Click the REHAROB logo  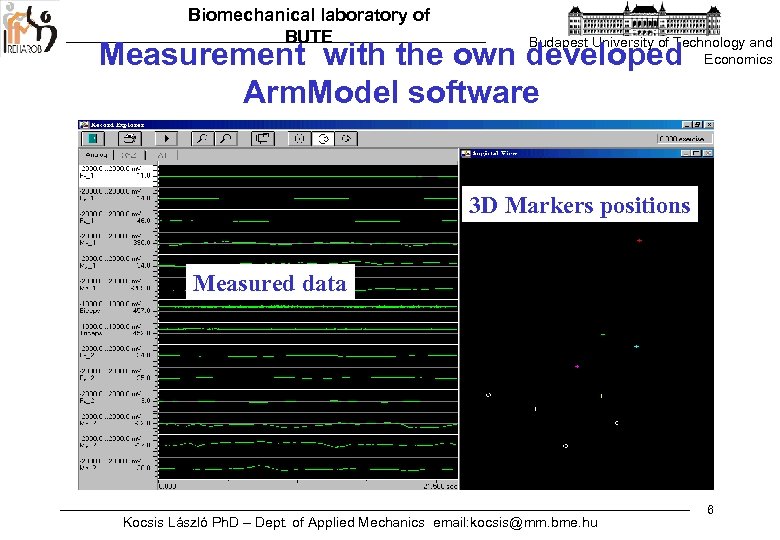pos(29,28)
